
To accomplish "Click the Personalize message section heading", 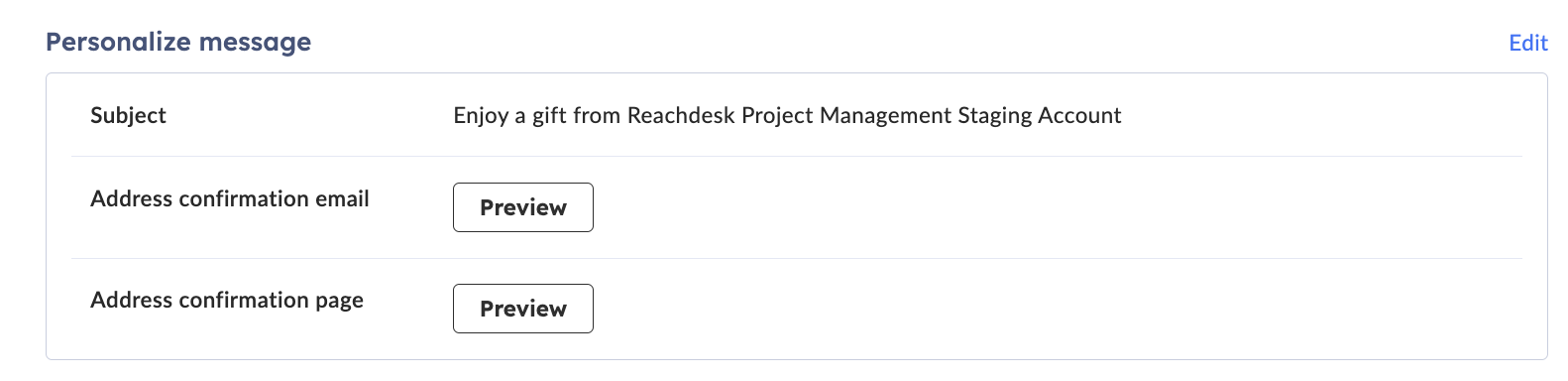I will [x=178, y=42].
